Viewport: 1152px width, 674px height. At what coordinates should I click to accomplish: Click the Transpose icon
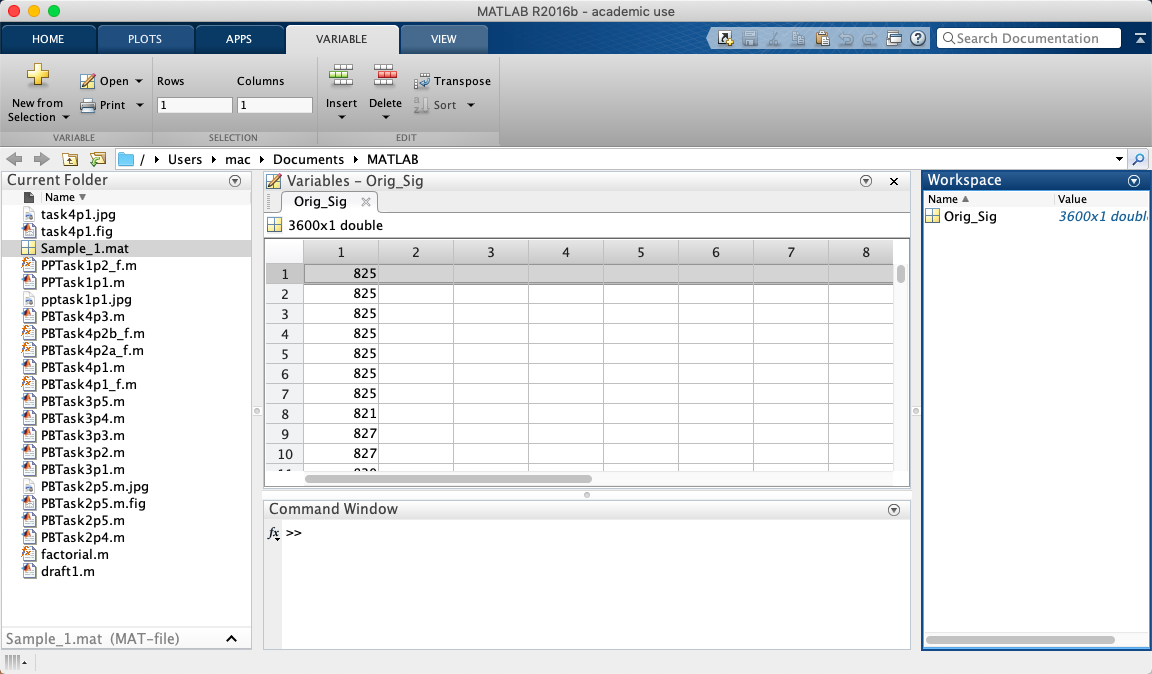pyautogui.click(x=423, y=80)
